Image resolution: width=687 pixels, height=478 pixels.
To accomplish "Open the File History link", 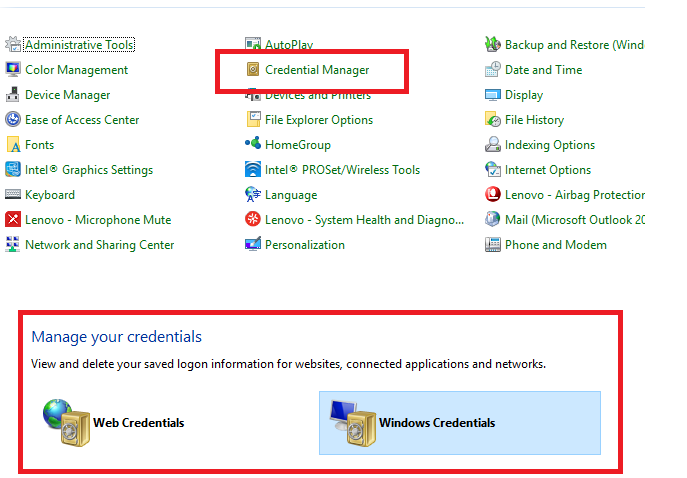I will (535, 120).
